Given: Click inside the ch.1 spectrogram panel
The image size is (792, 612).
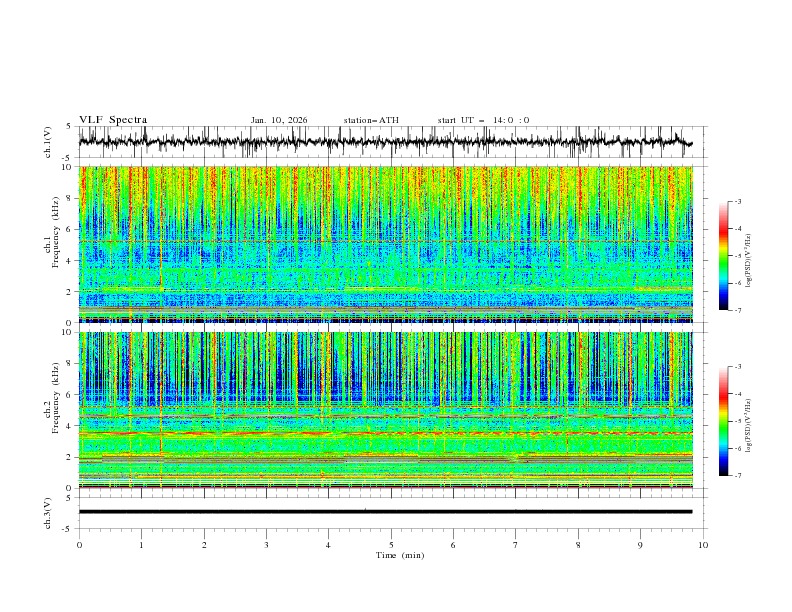Looking at the screenshot, I should (x=385, y=245).
